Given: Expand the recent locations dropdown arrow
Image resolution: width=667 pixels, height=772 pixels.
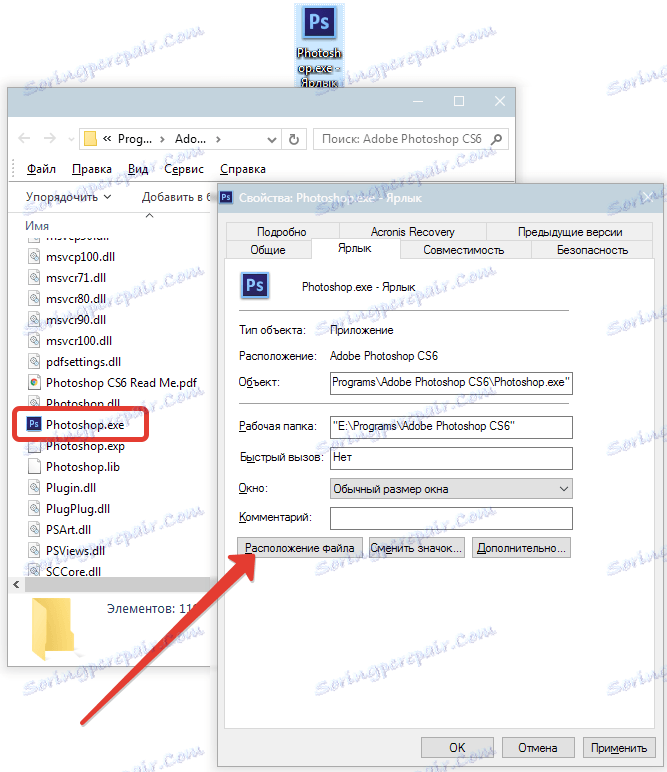Looking at the screenshot, I should 71,139.
